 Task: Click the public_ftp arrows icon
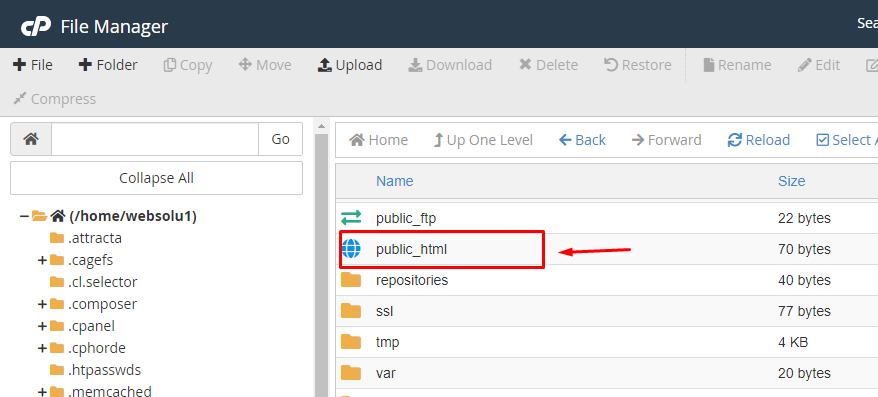351,217
